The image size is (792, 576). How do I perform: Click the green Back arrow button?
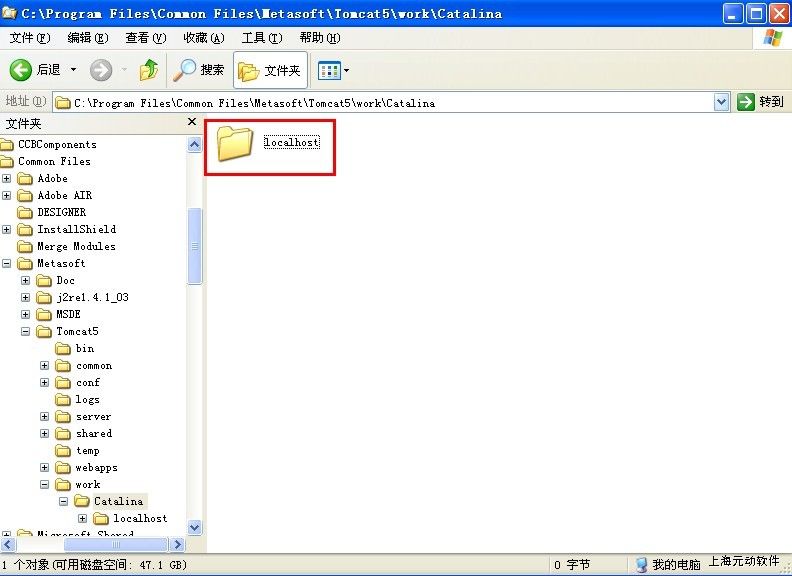coord(22,70)
